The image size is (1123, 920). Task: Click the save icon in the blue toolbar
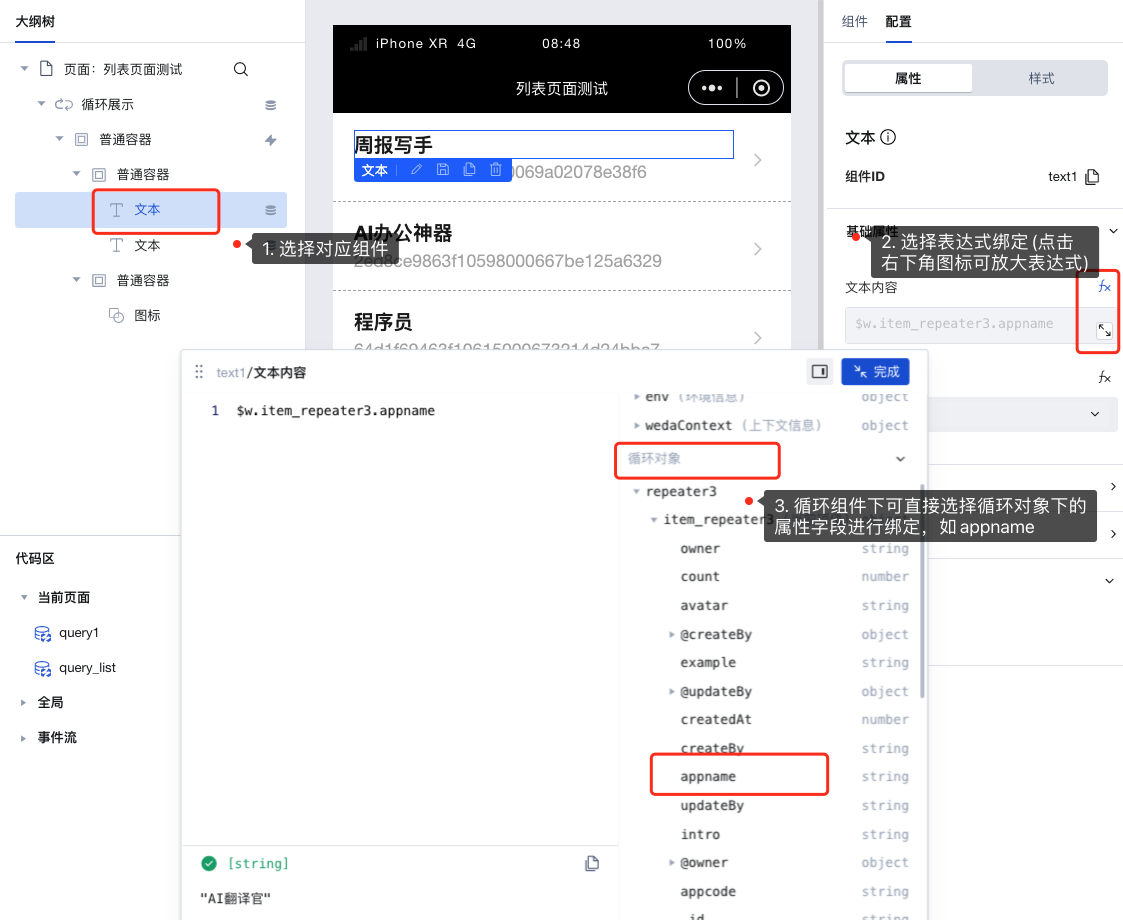[444, 170]
